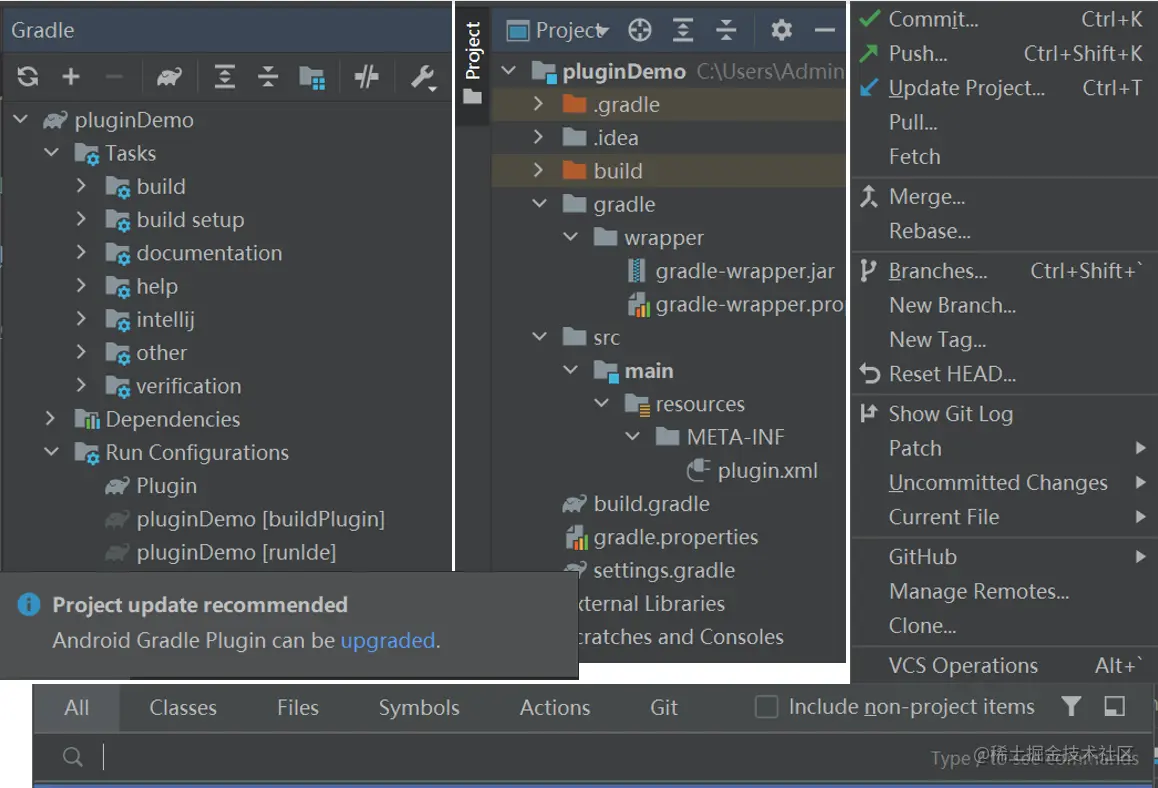Viewport: 1158px width, 788px height.
Task: Expand the intellij task group
Action: [81, 318]
